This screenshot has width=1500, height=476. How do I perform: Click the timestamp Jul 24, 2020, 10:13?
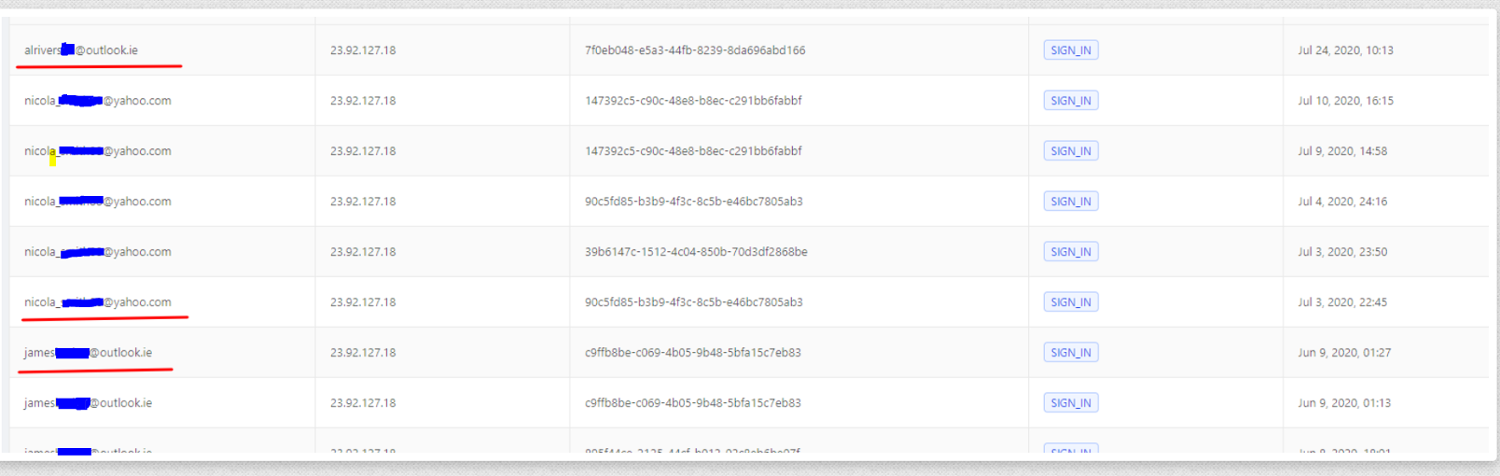click(x=1345, y=50)
